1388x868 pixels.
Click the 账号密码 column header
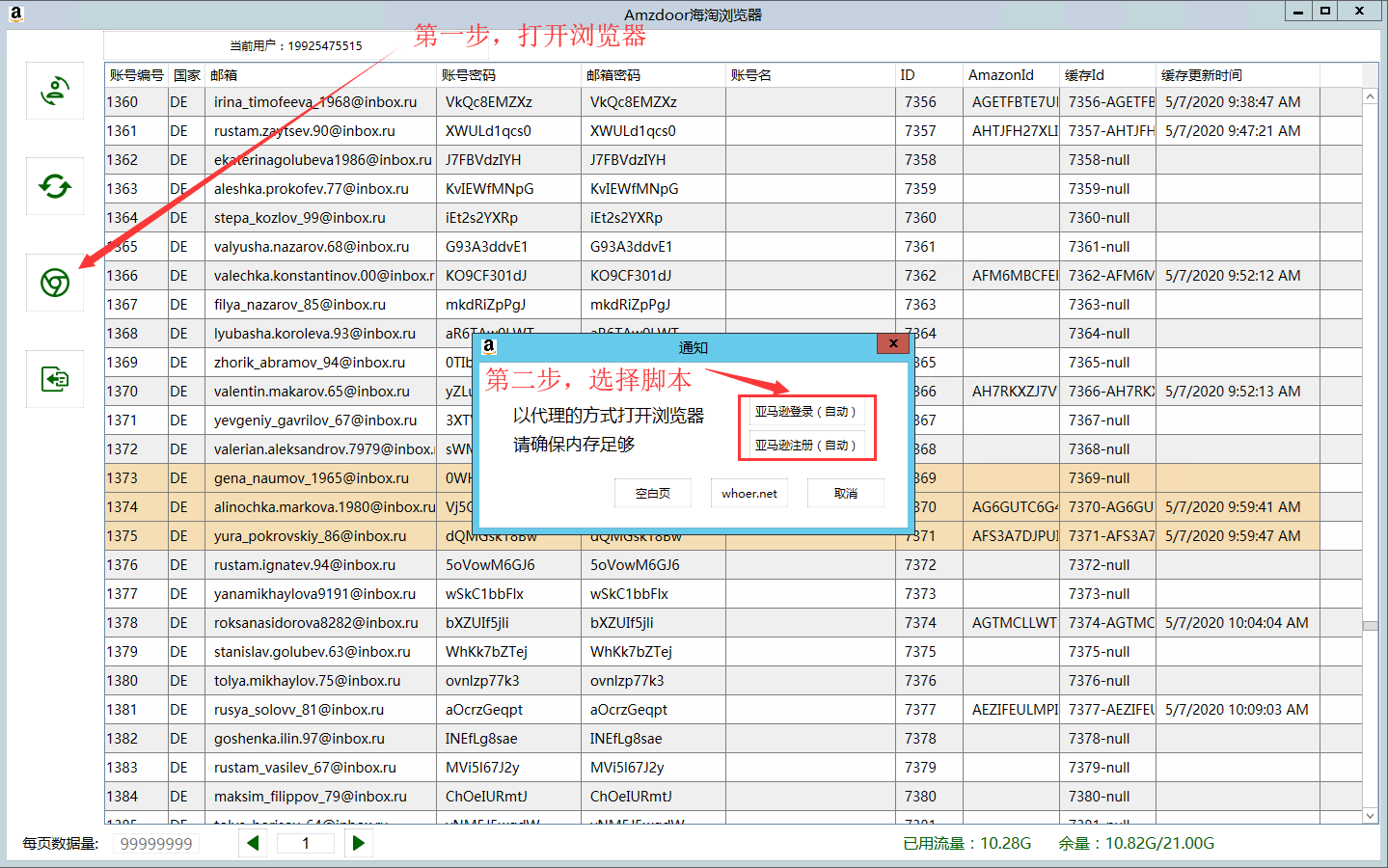(x=509, y=75)
